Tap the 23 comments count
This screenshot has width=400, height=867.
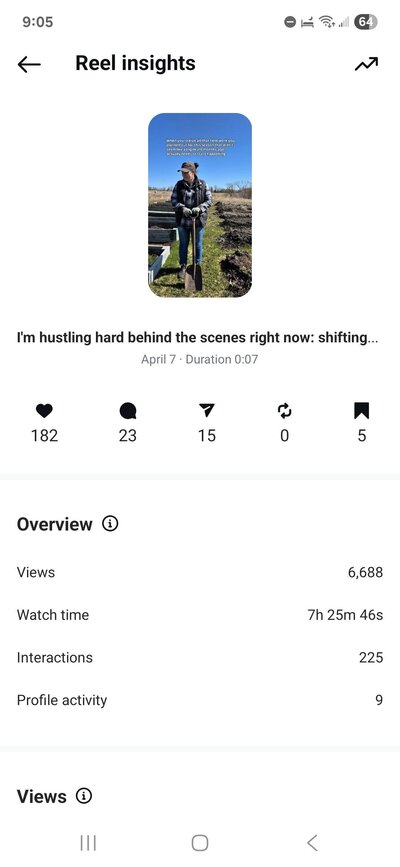click(x=127, y=436)
